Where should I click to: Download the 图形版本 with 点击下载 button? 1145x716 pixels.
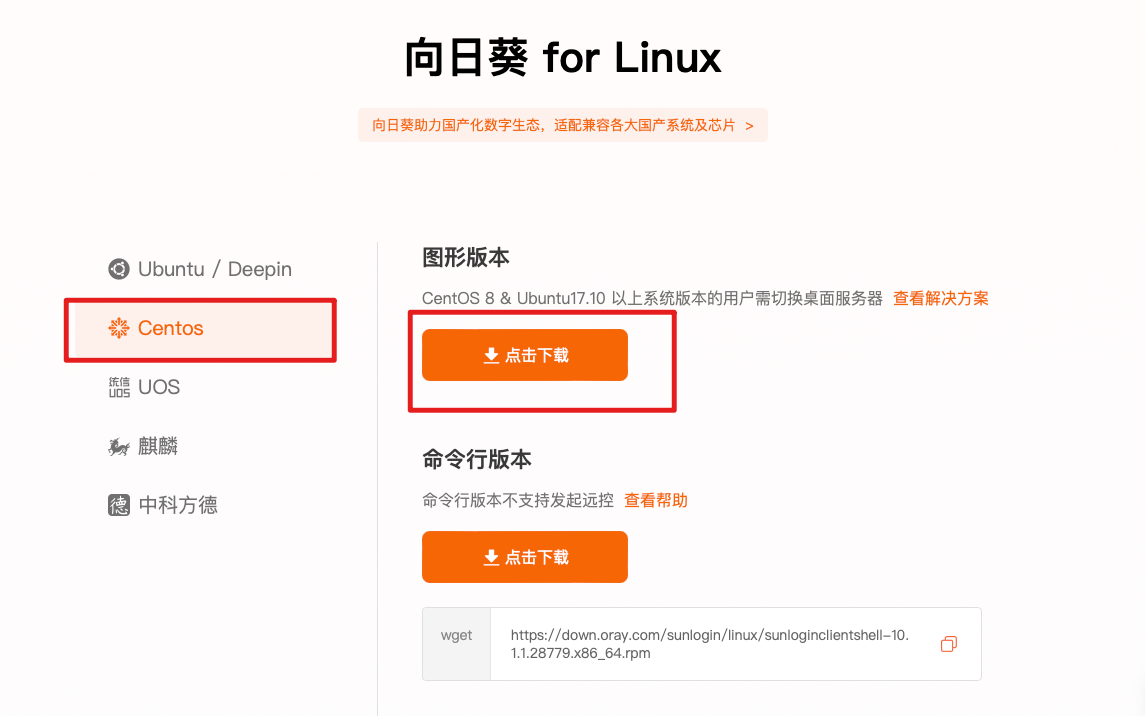(x=525, y=355)
